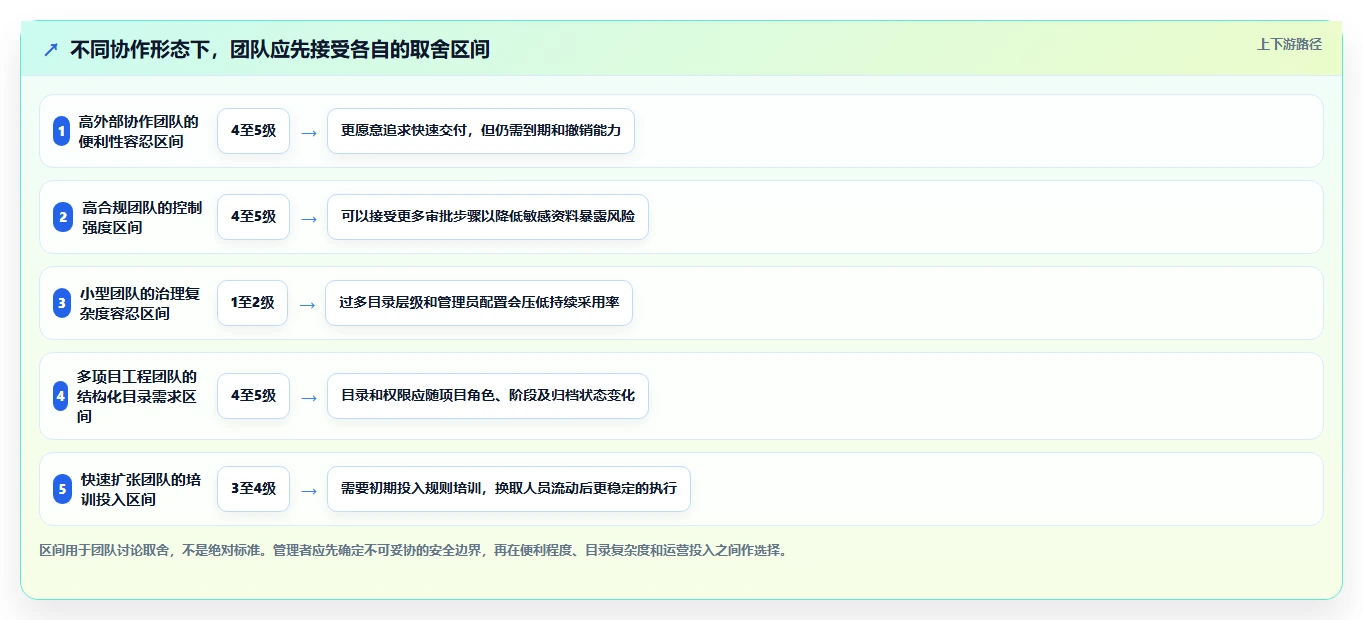The height and width of the screenshot is (620, 1363).
Task: Click the box 需要初期投入规则培训，换取人员流动后更稳定的执行
Action: (x=509, y=489)
